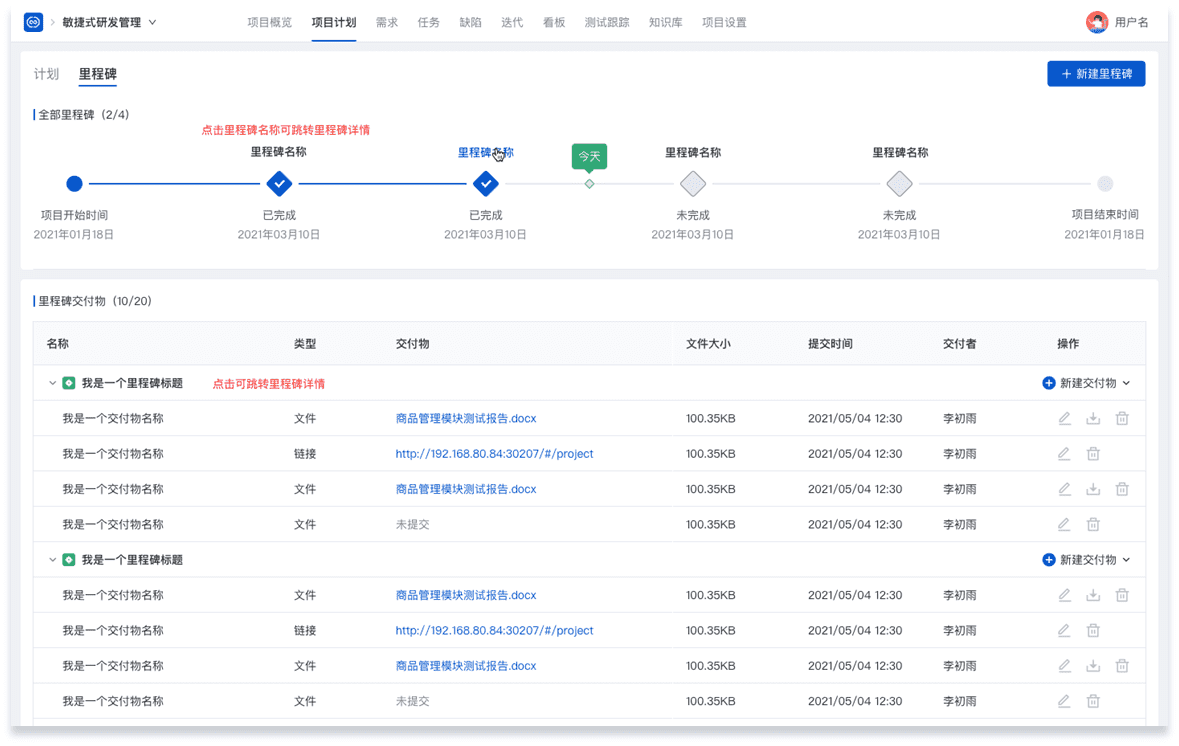This screenshot has width=1179, height=746.
Task: Click the 全部里程碑 (2/4) heading
Action: (x=83, y=115)
